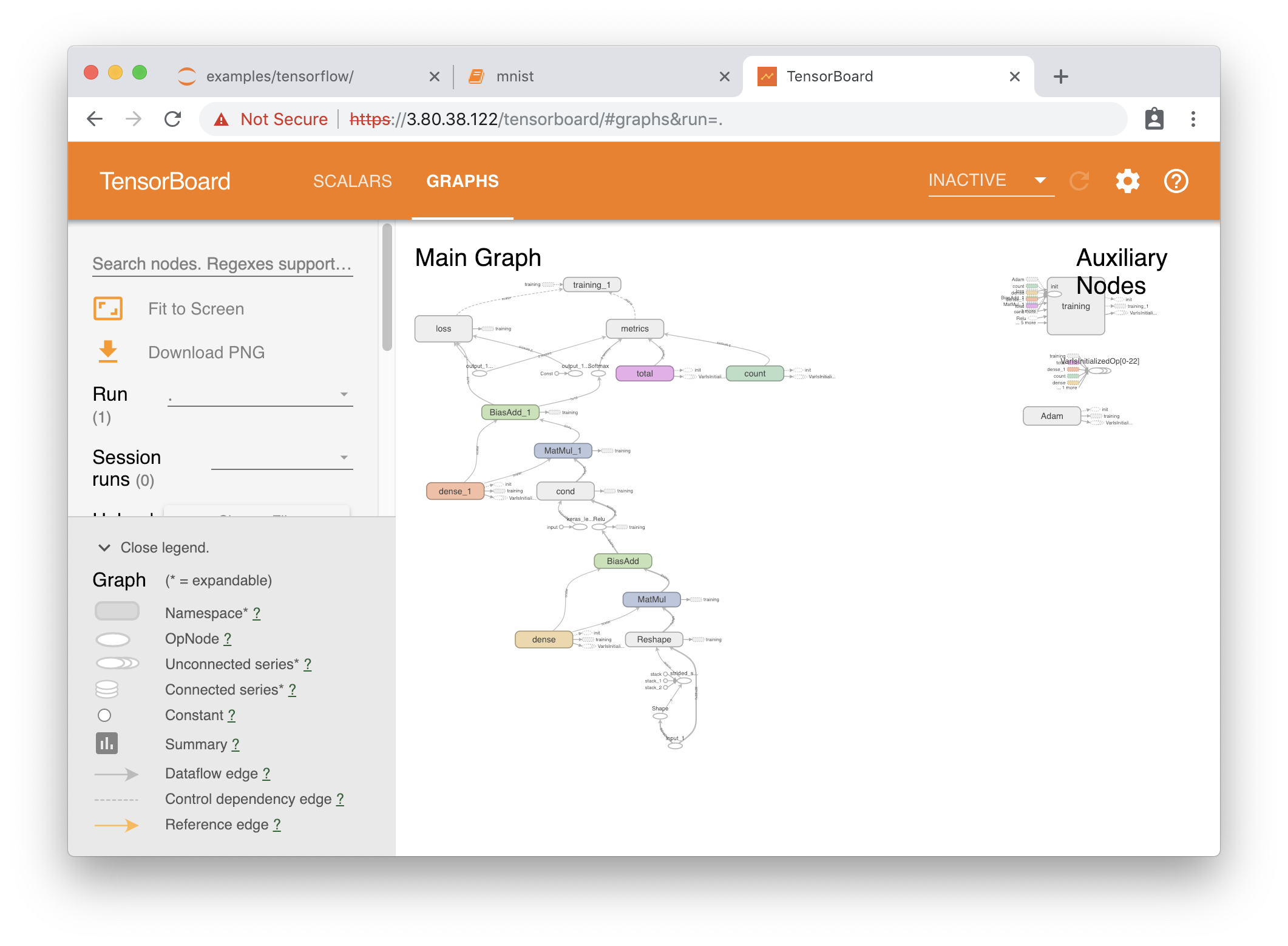Screen dimensions: 1288x946
Task: Click the TensorBoard title logo
Action: point(164,181)
